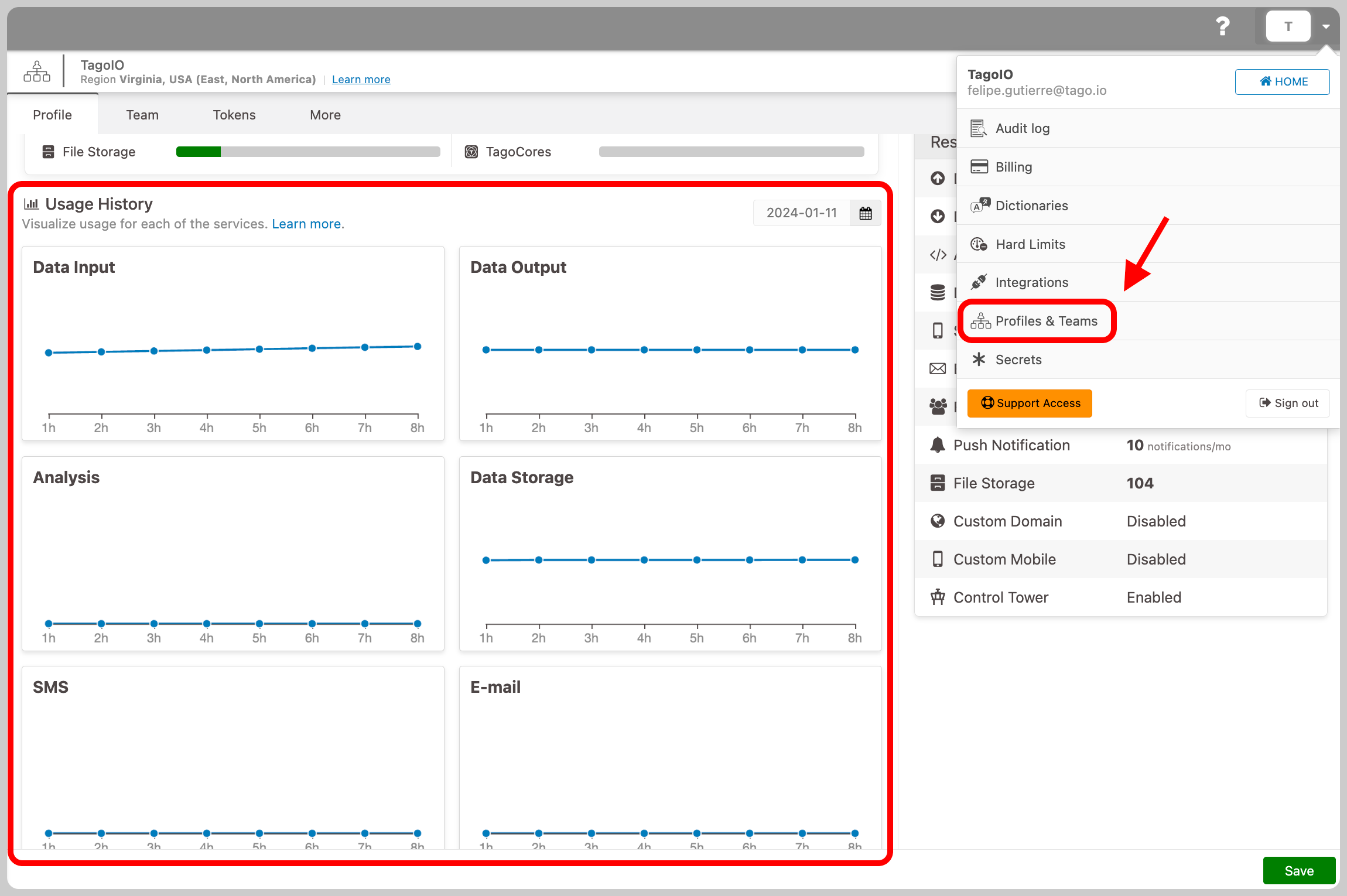Switch to the Team tab
This screenshot has width=1347, height=896.
tap(142, 115)
